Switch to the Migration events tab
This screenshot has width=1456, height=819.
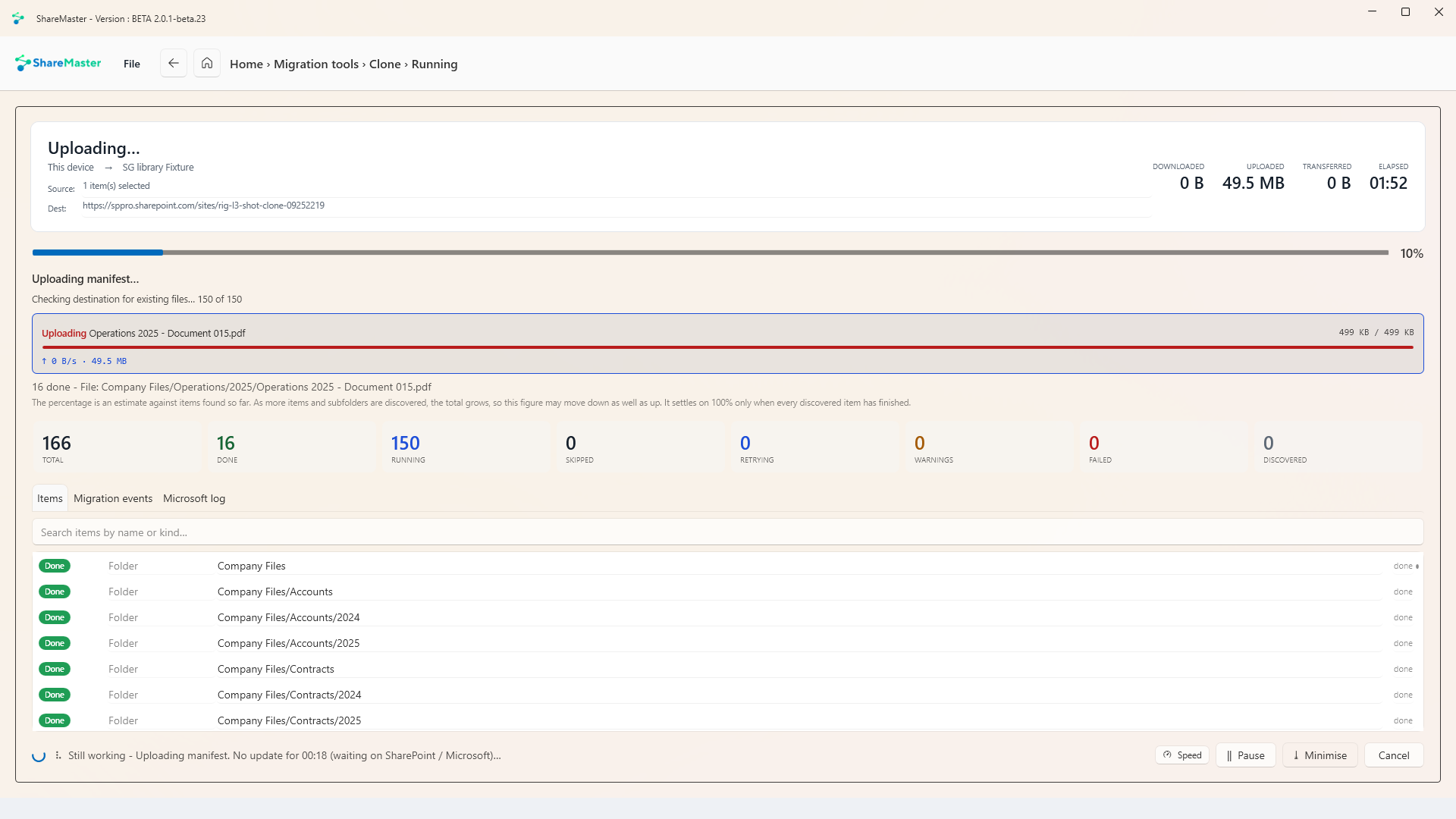coord(113,498)
